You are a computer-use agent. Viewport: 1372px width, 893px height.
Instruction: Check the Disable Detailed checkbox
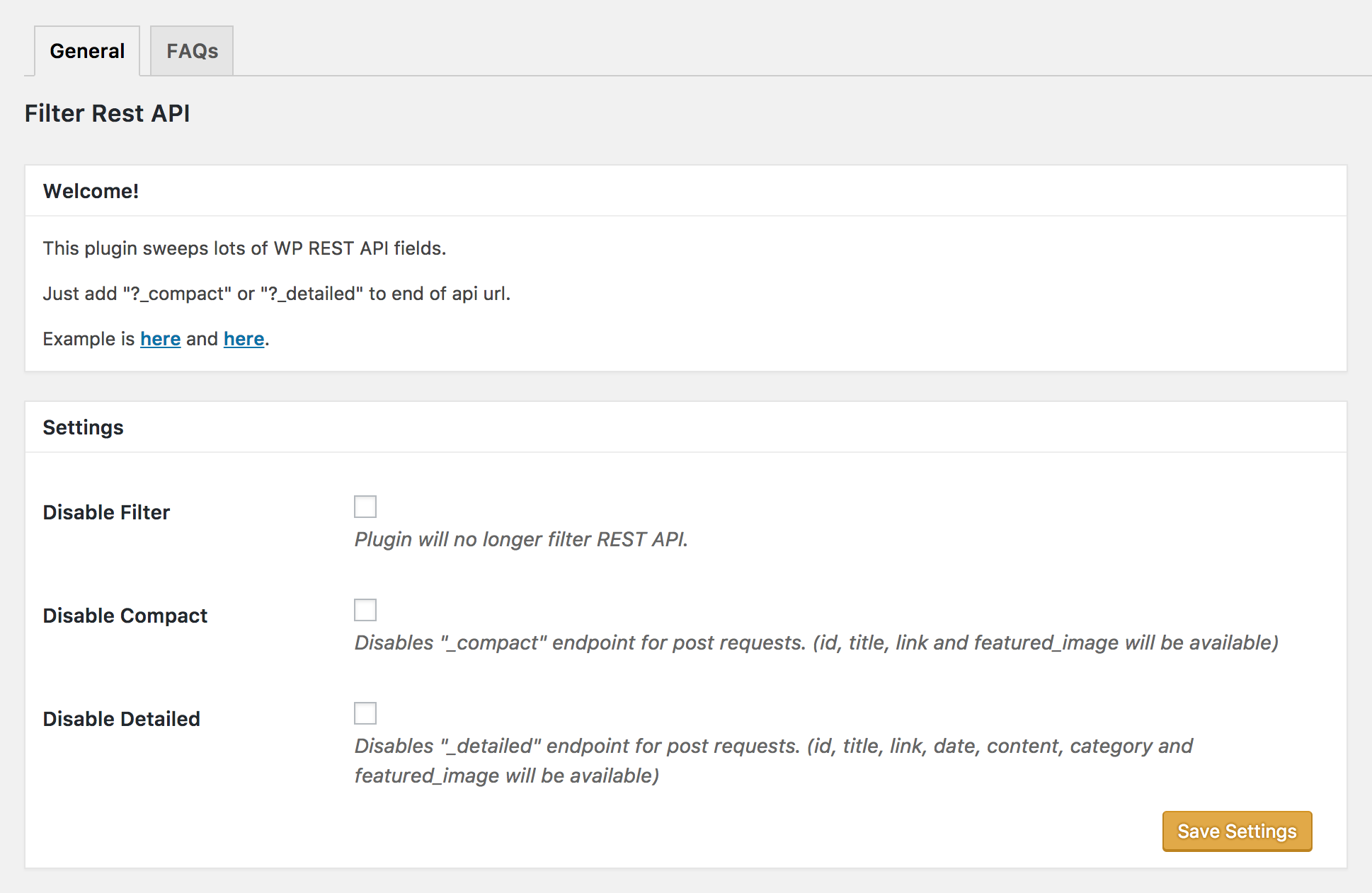(x=365, y=713)
